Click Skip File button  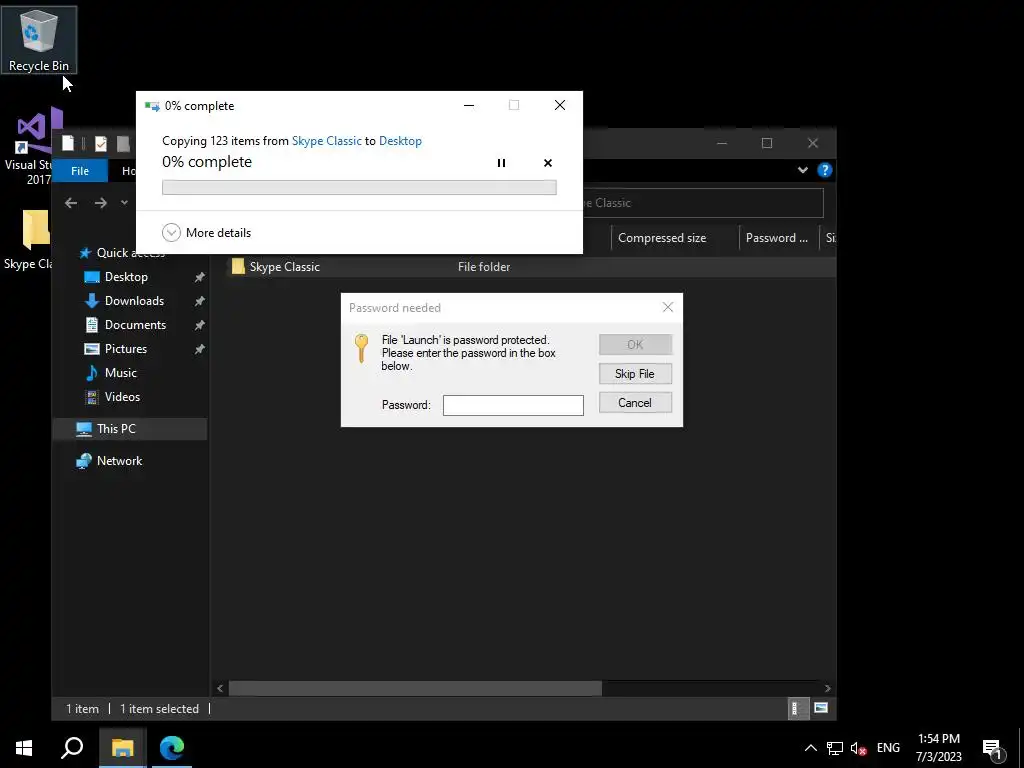click(635, 374)
